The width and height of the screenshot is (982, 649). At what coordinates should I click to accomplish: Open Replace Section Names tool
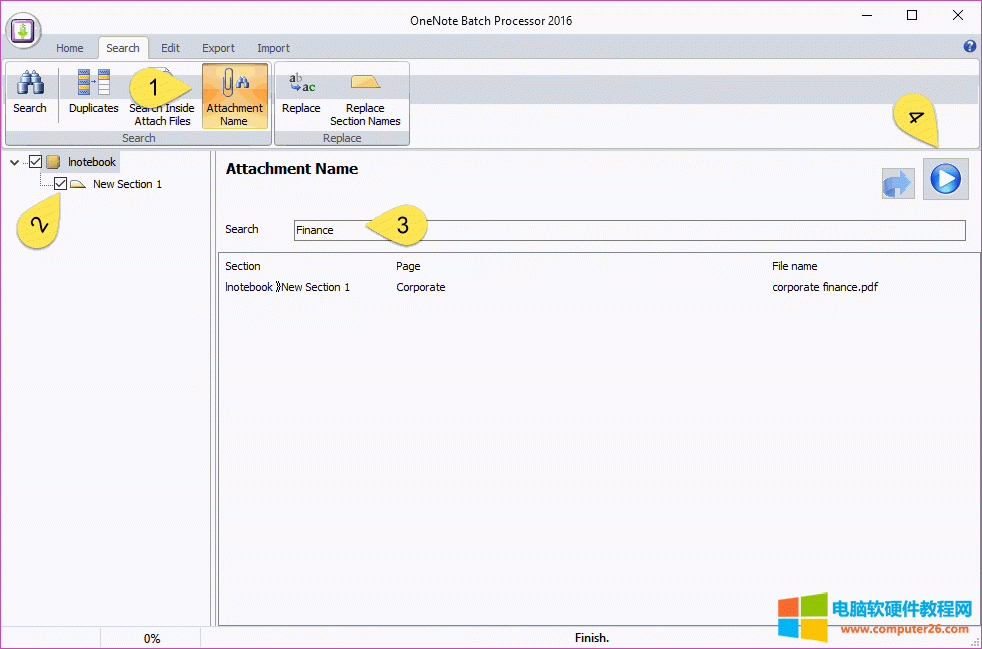tap(365, 96)
